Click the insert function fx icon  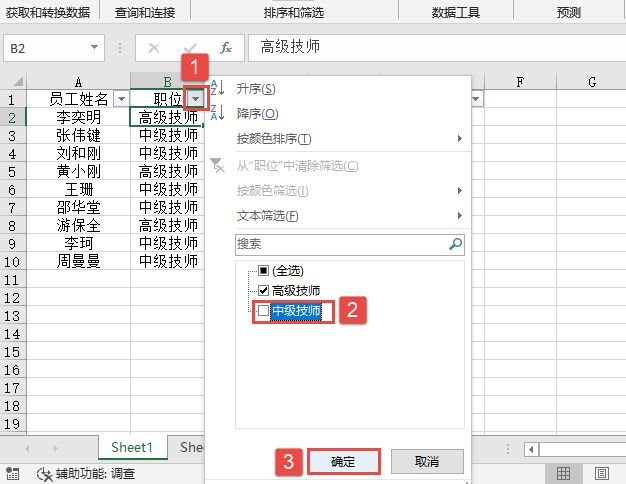226,48
